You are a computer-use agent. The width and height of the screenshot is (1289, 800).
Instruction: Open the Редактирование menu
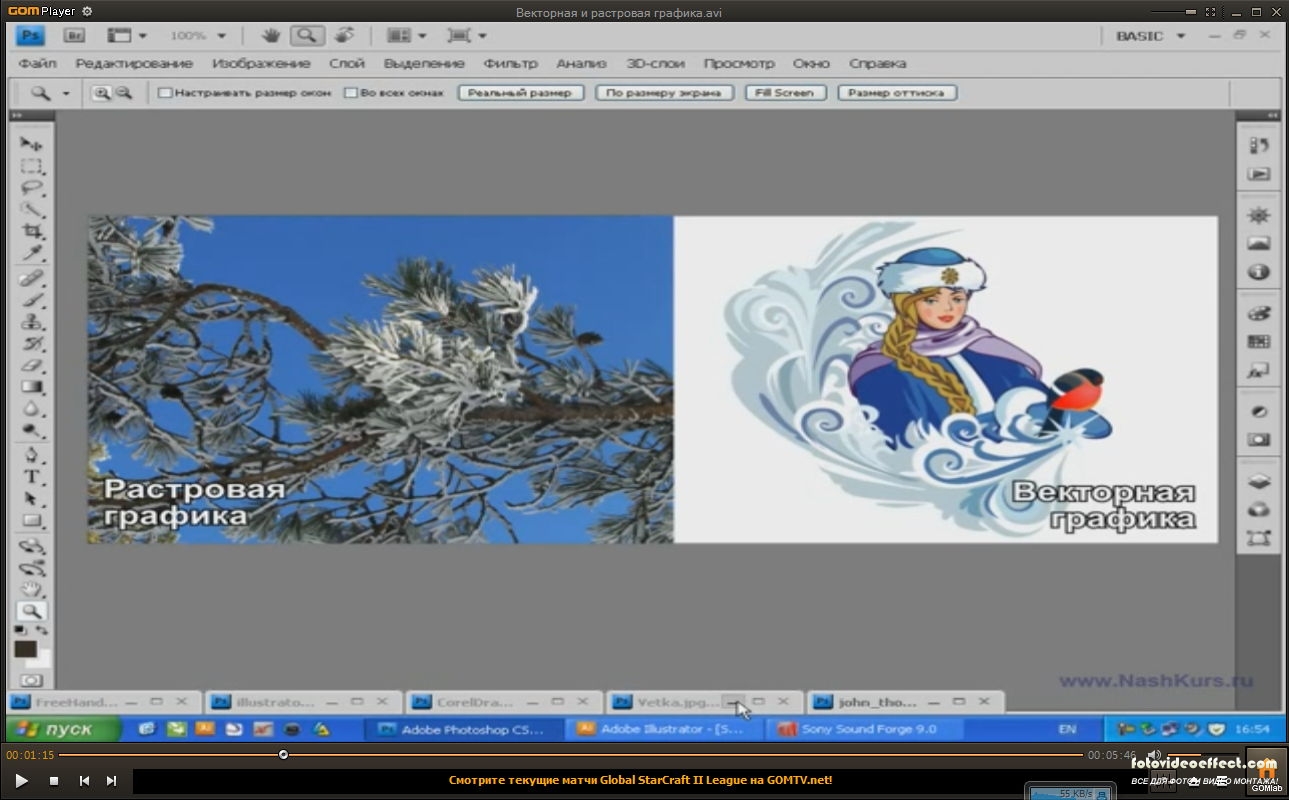tap(134, 63)
